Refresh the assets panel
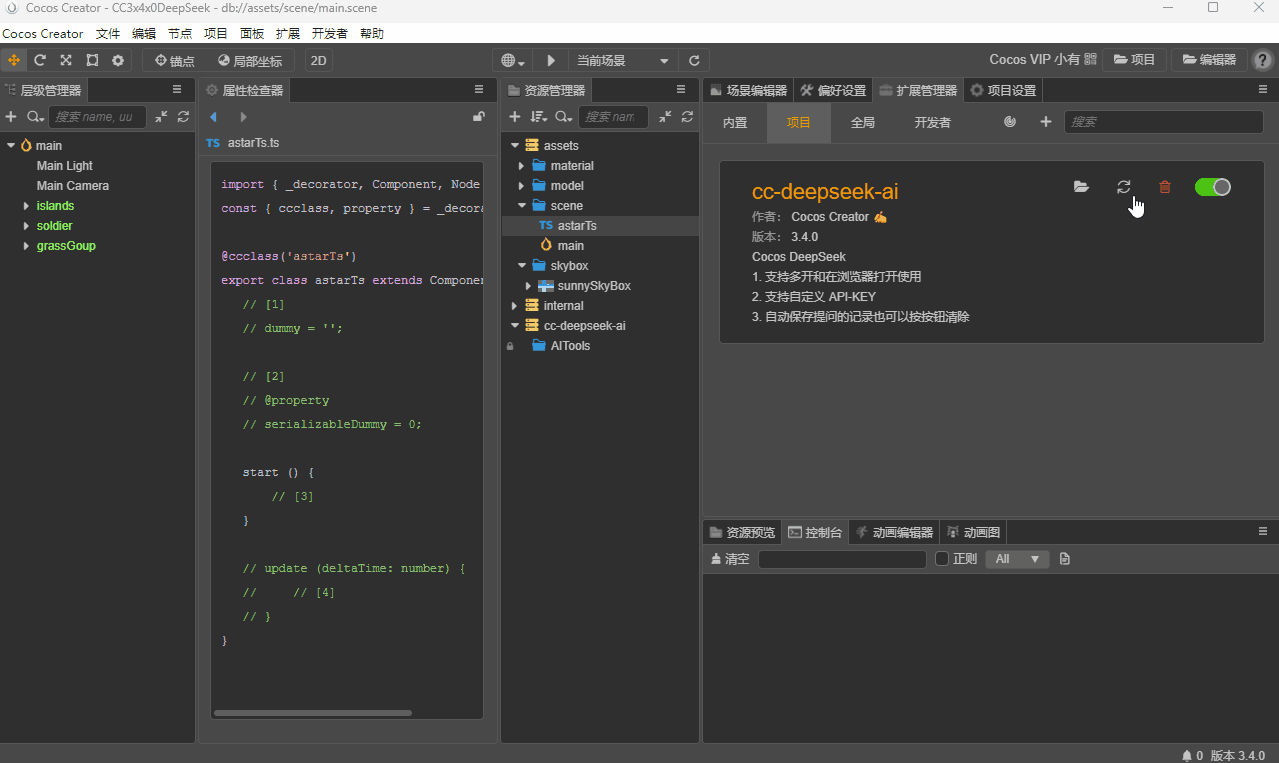The image size is (1279, 763). (687, 117)
